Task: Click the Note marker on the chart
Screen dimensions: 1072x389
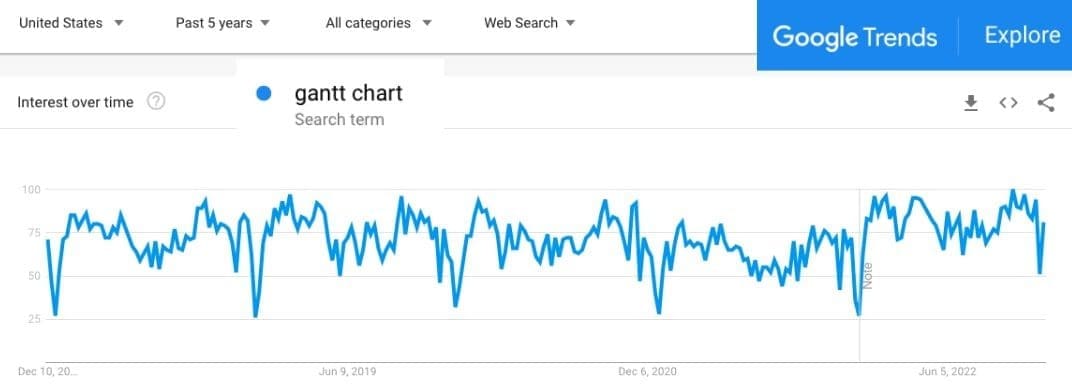Action: tap(868, 276)
